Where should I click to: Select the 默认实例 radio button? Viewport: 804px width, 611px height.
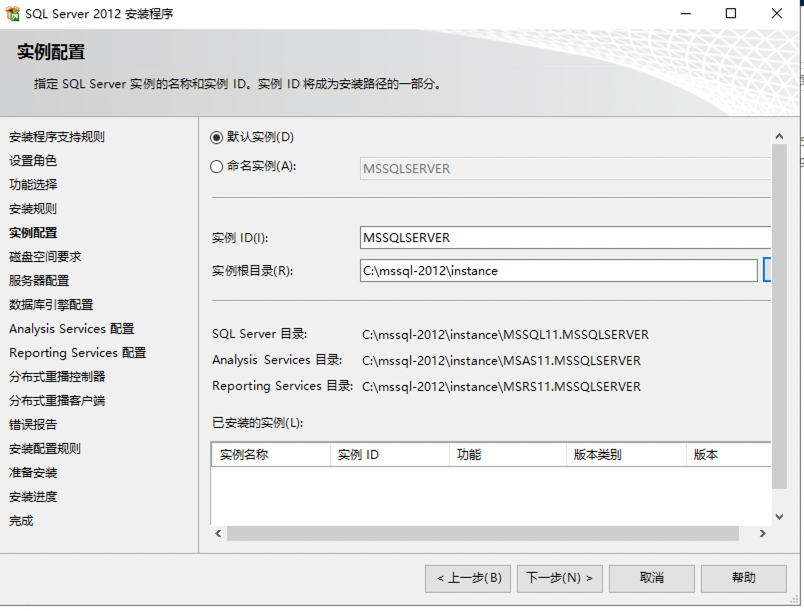tap(217, 137)
